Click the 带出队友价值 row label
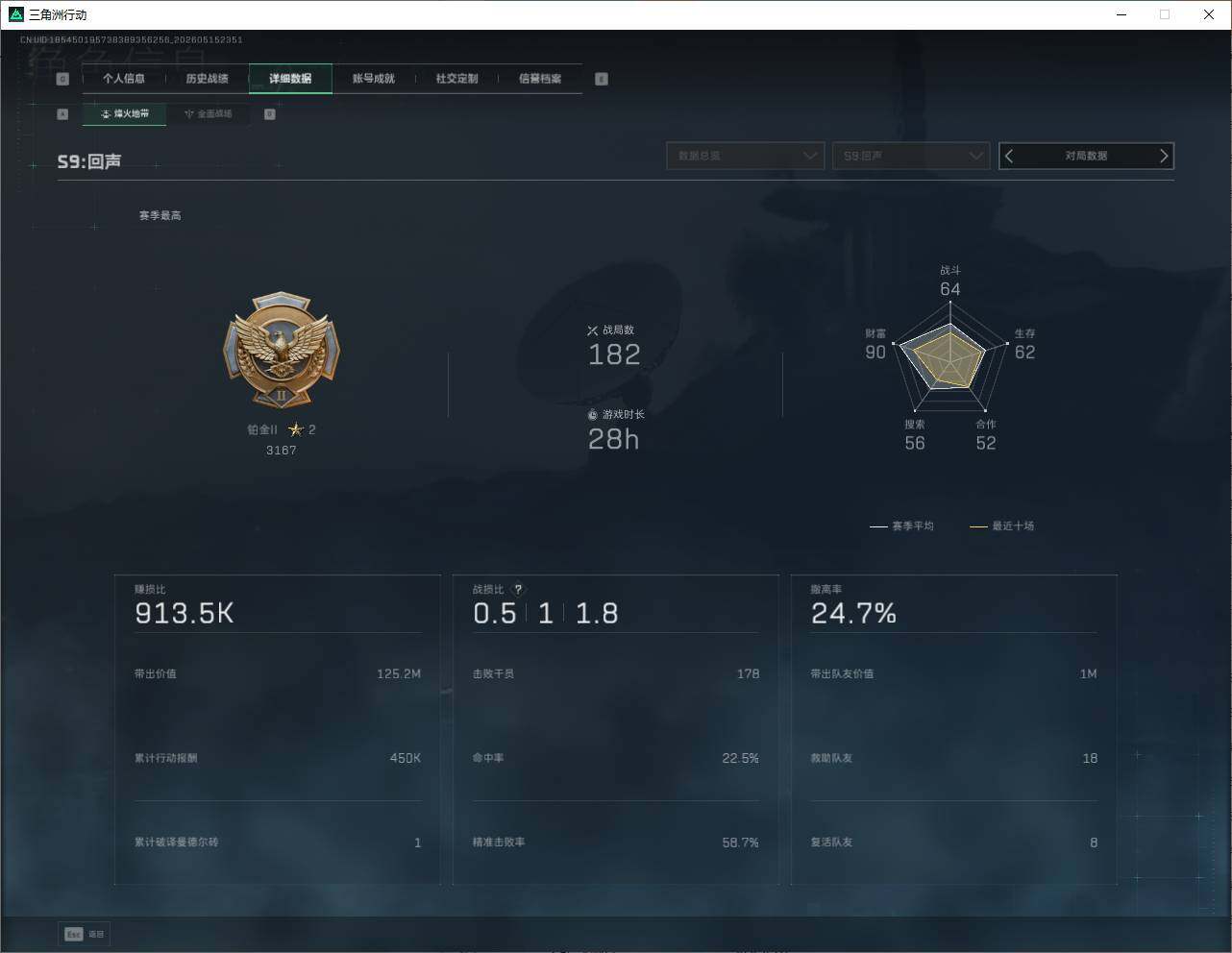This screenshot has height=953, width=1232. [843, 674]
